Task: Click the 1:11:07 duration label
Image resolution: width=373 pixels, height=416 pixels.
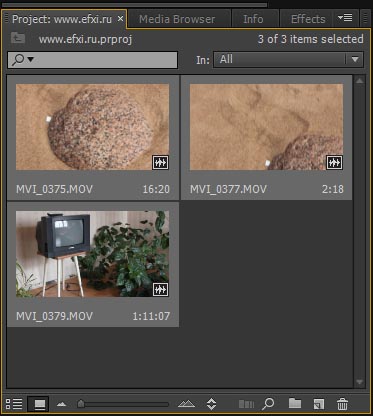Action: [151, 316]
